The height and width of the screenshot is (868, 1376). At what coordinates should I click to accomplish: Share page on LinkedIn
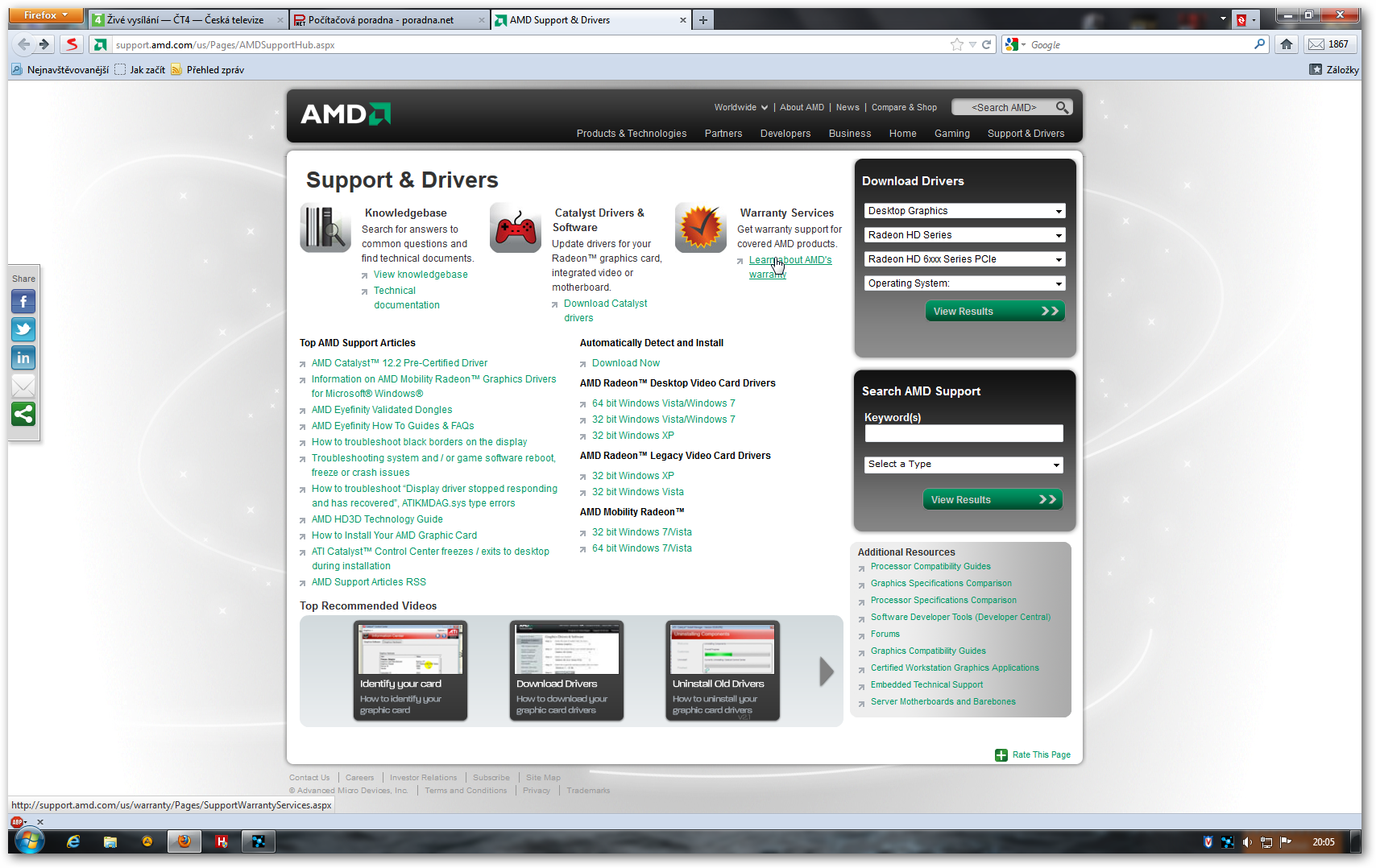[x=23, y=358]
